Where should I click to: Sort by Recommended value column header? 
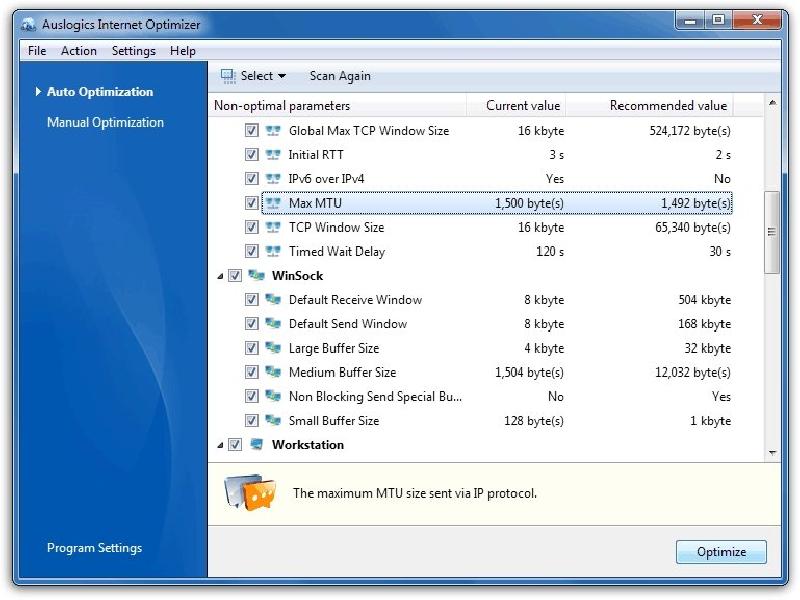[x=649, y=106]
